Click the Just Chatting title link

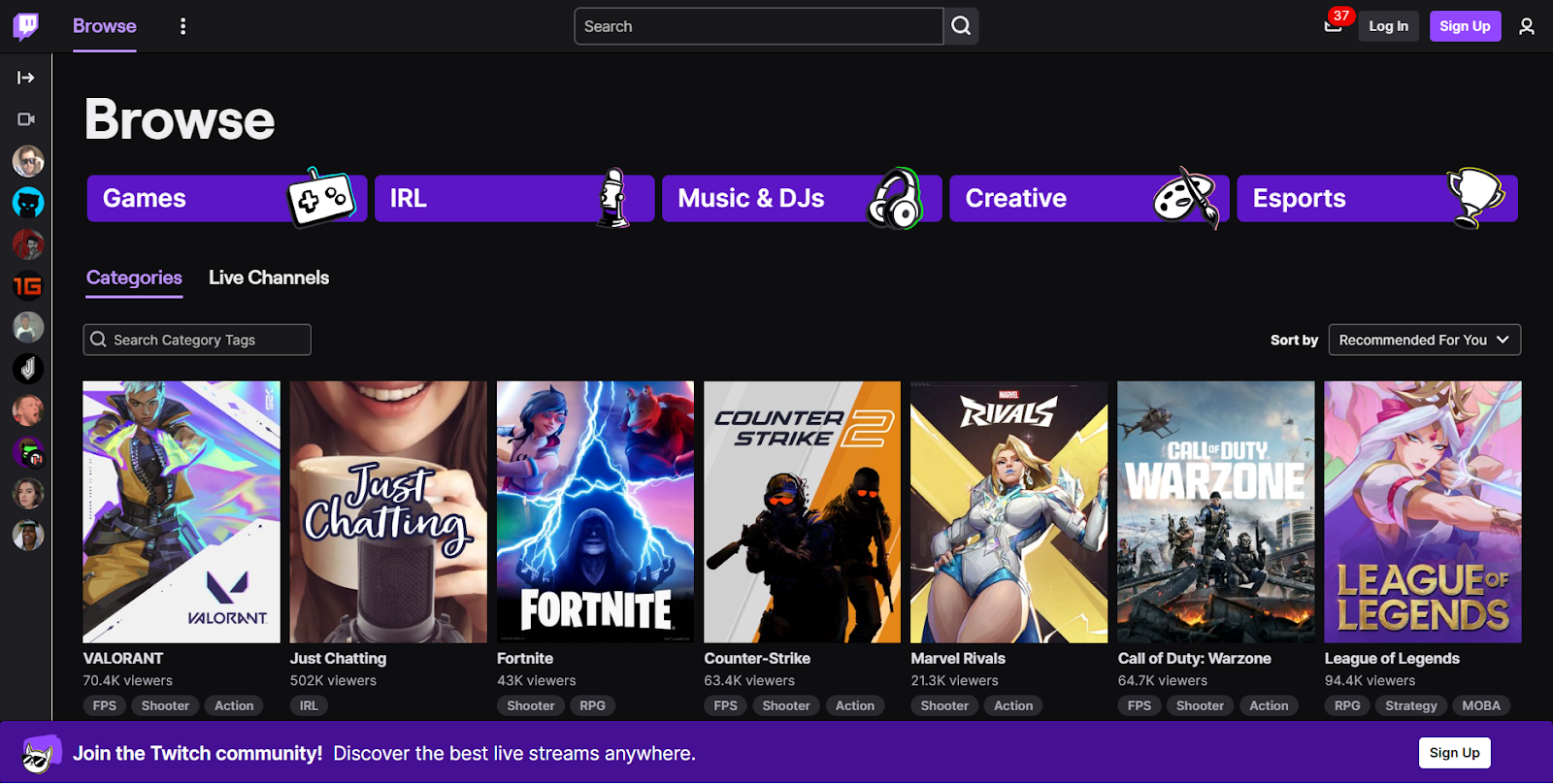[x=338, y=659]
